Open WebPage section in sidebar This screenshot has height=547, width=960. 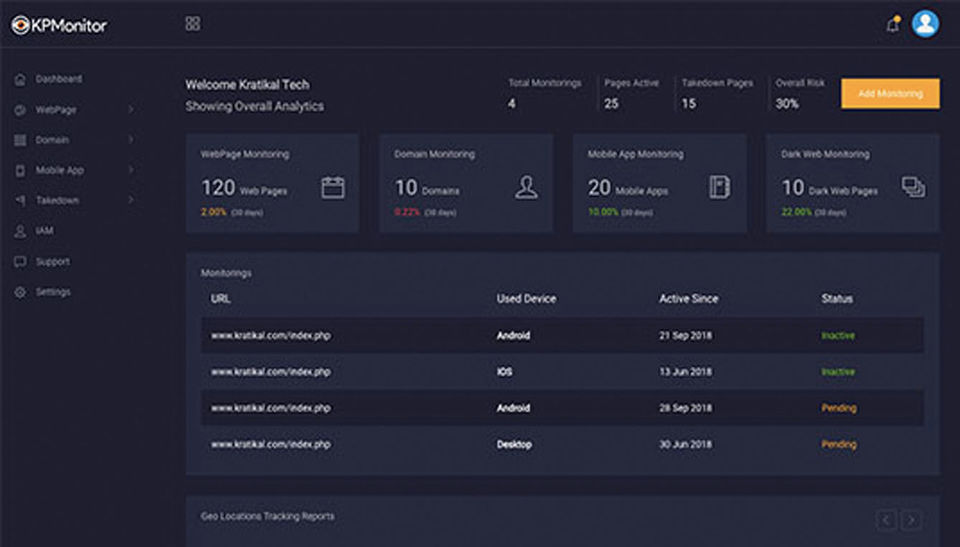click(56, 110)
